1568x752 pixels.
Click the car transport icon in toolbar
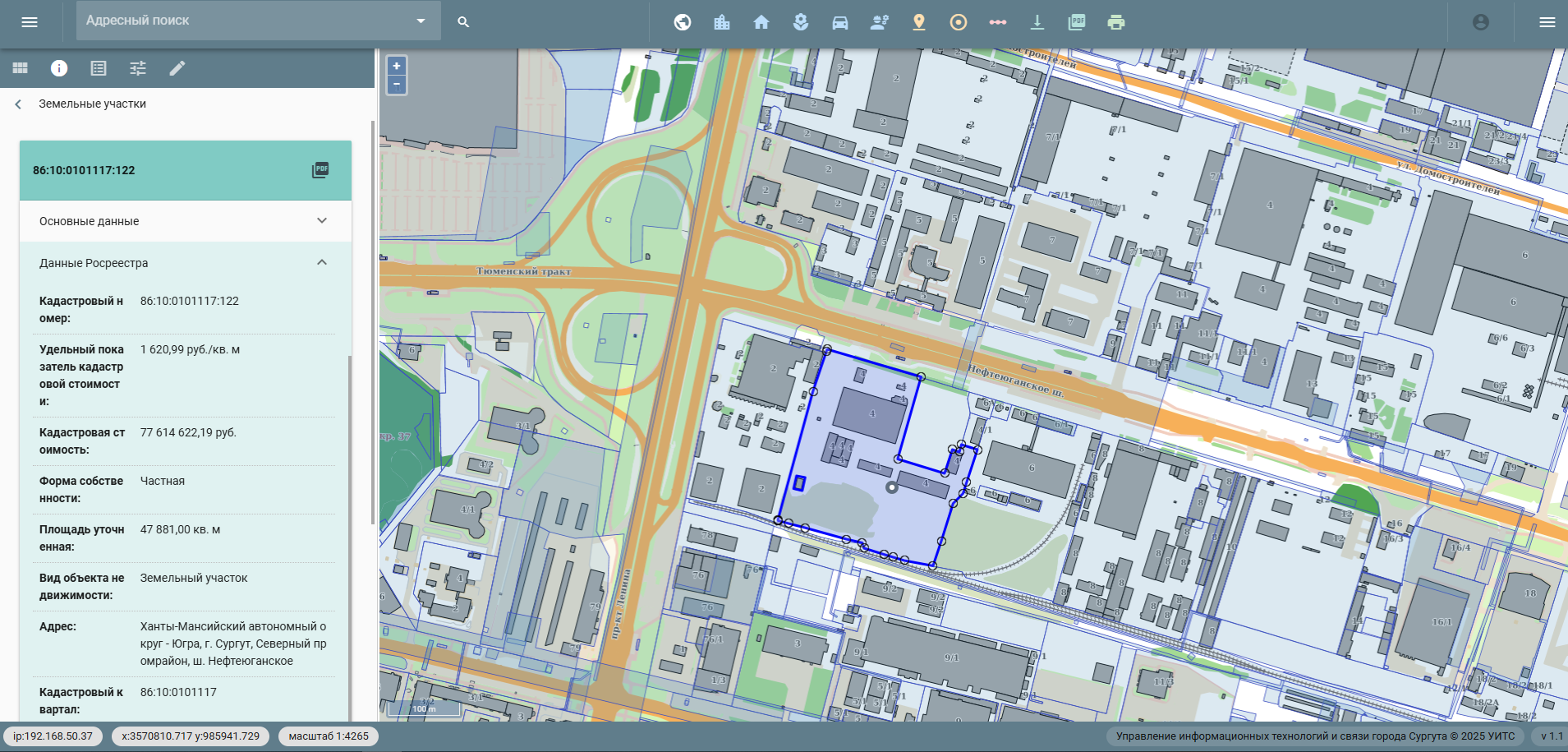[x=839, y=22]
